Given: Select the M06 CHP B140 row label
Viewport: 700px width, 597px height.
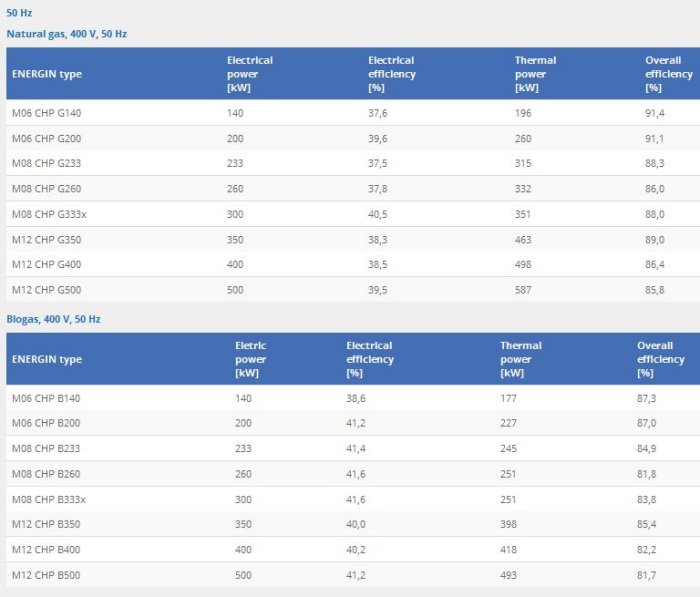Looking at the screenshot, I should click(x=46, y=398).
